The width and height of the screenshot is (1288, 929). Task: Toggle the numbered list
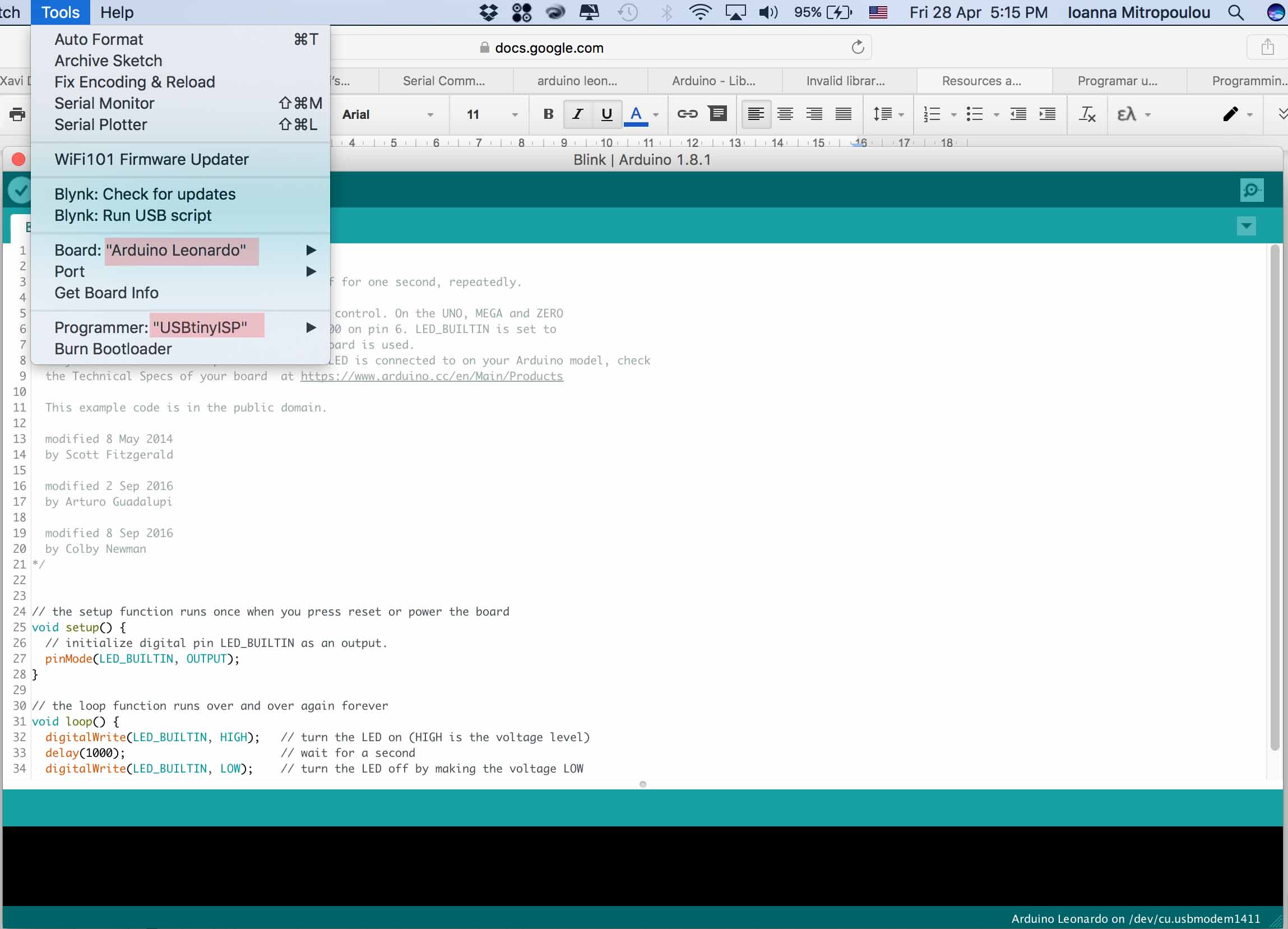pos(932,114)
